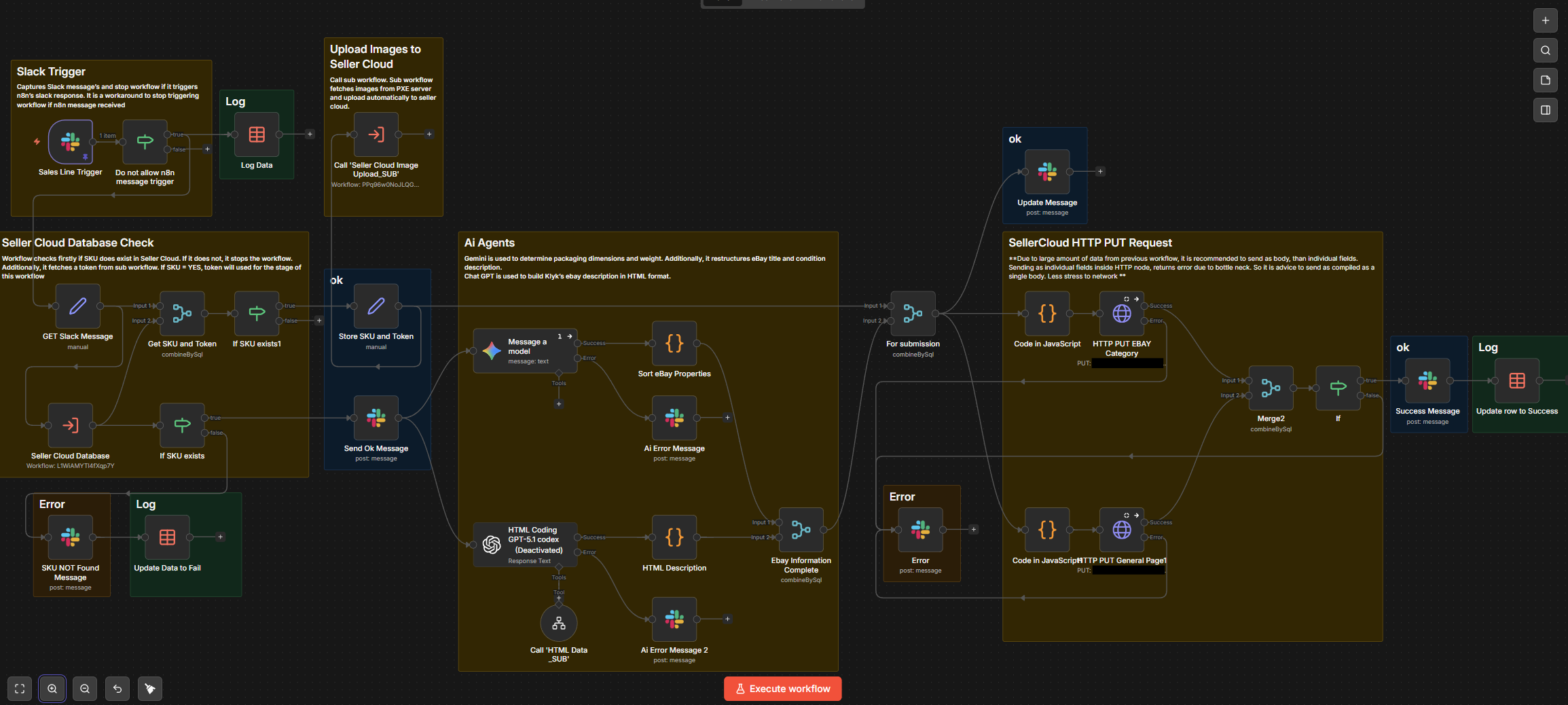The width and height of the screenshot is (1568, 705).
Task: Add a tool under Message a model's Tools connector
Action: point(559,403)
